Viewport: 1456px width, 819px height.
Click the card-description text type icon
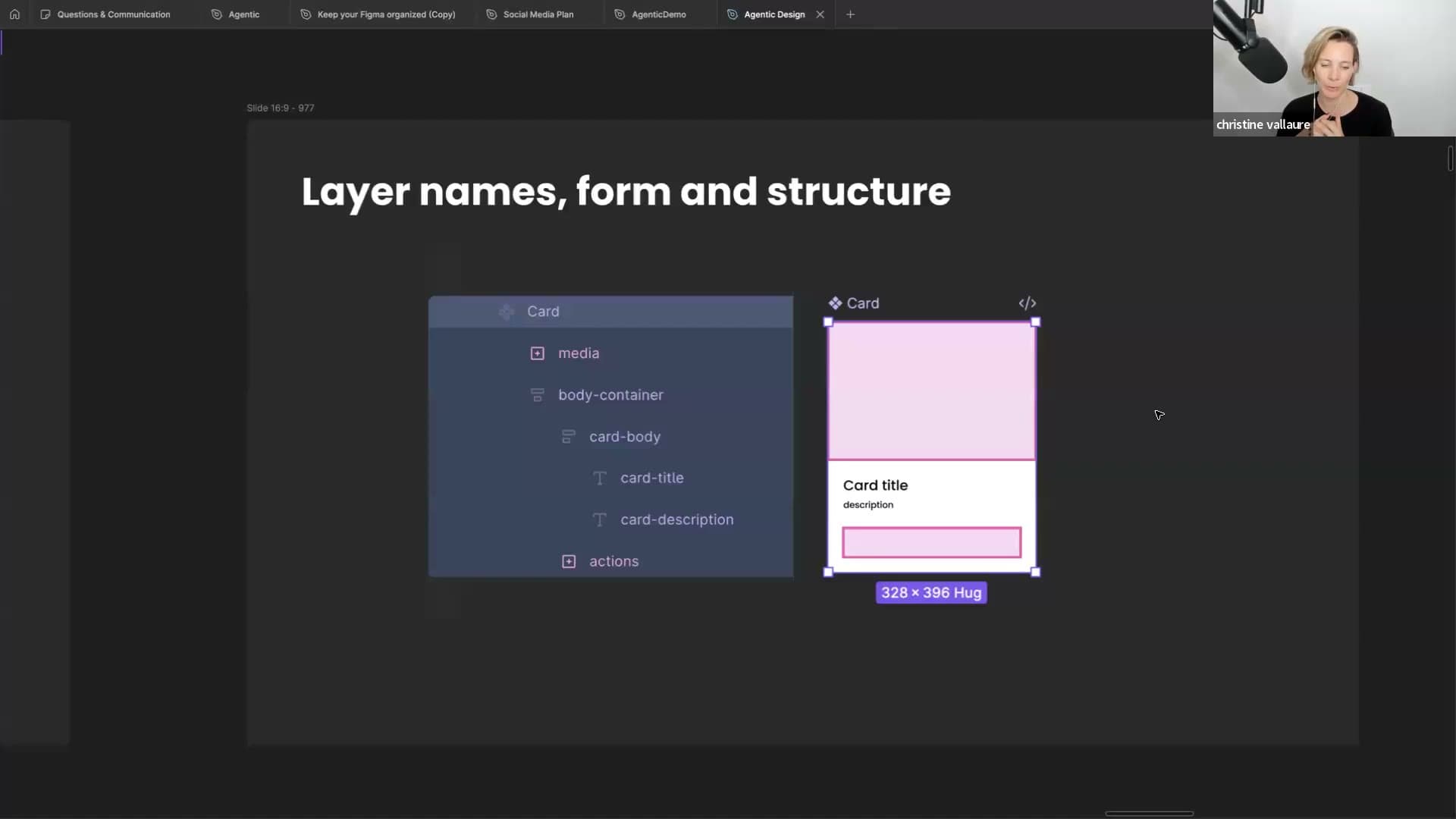(599, 520)
